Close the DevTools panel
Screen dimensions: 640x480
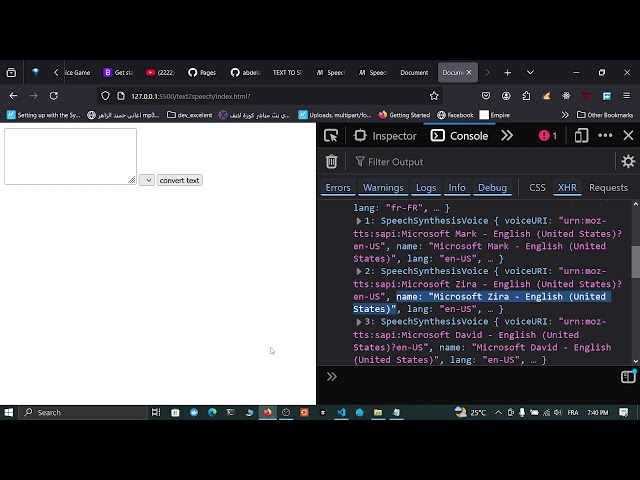[628, 136]
